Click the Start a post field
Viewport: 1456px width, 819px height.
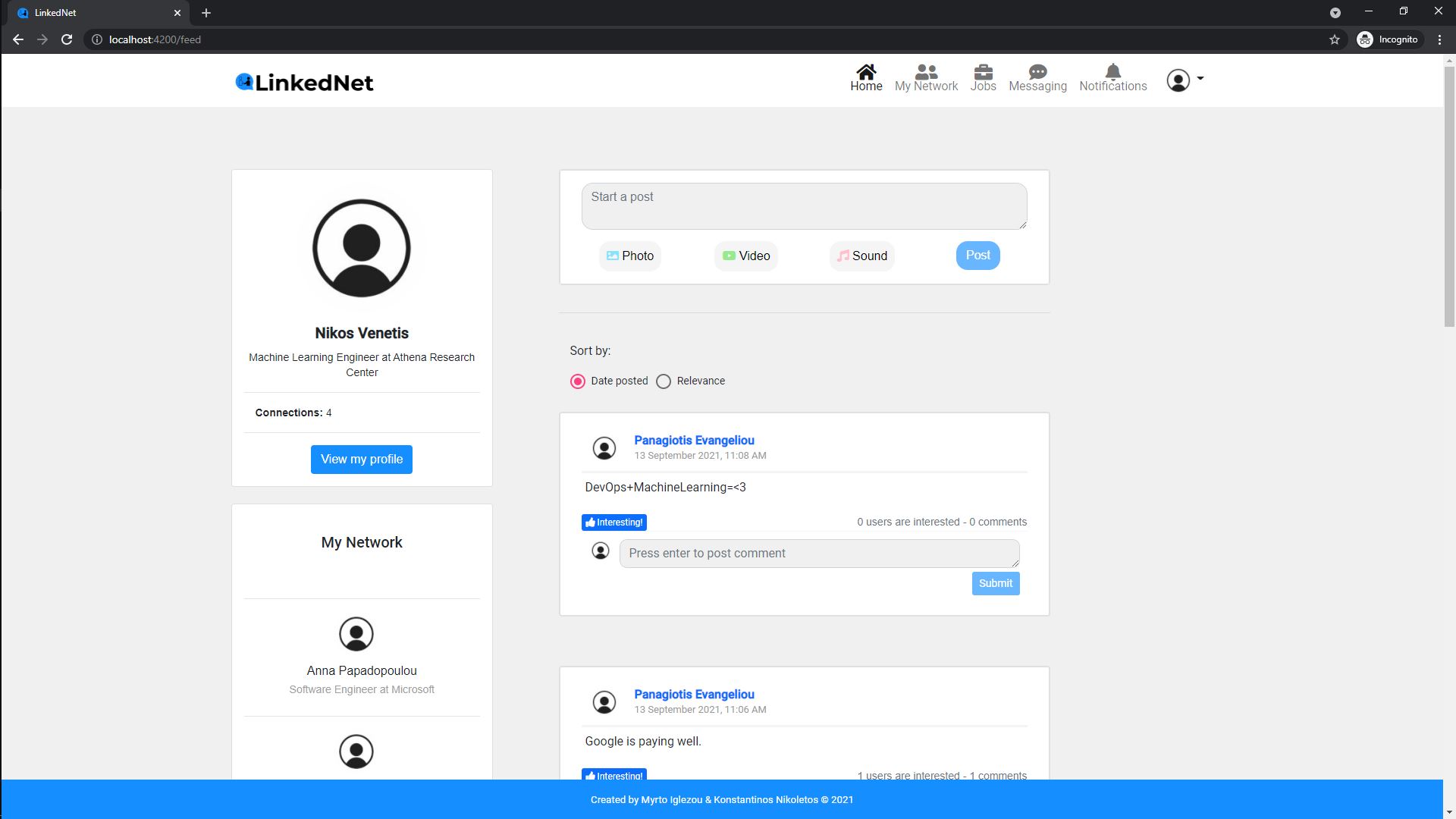[x=804, y=206]
